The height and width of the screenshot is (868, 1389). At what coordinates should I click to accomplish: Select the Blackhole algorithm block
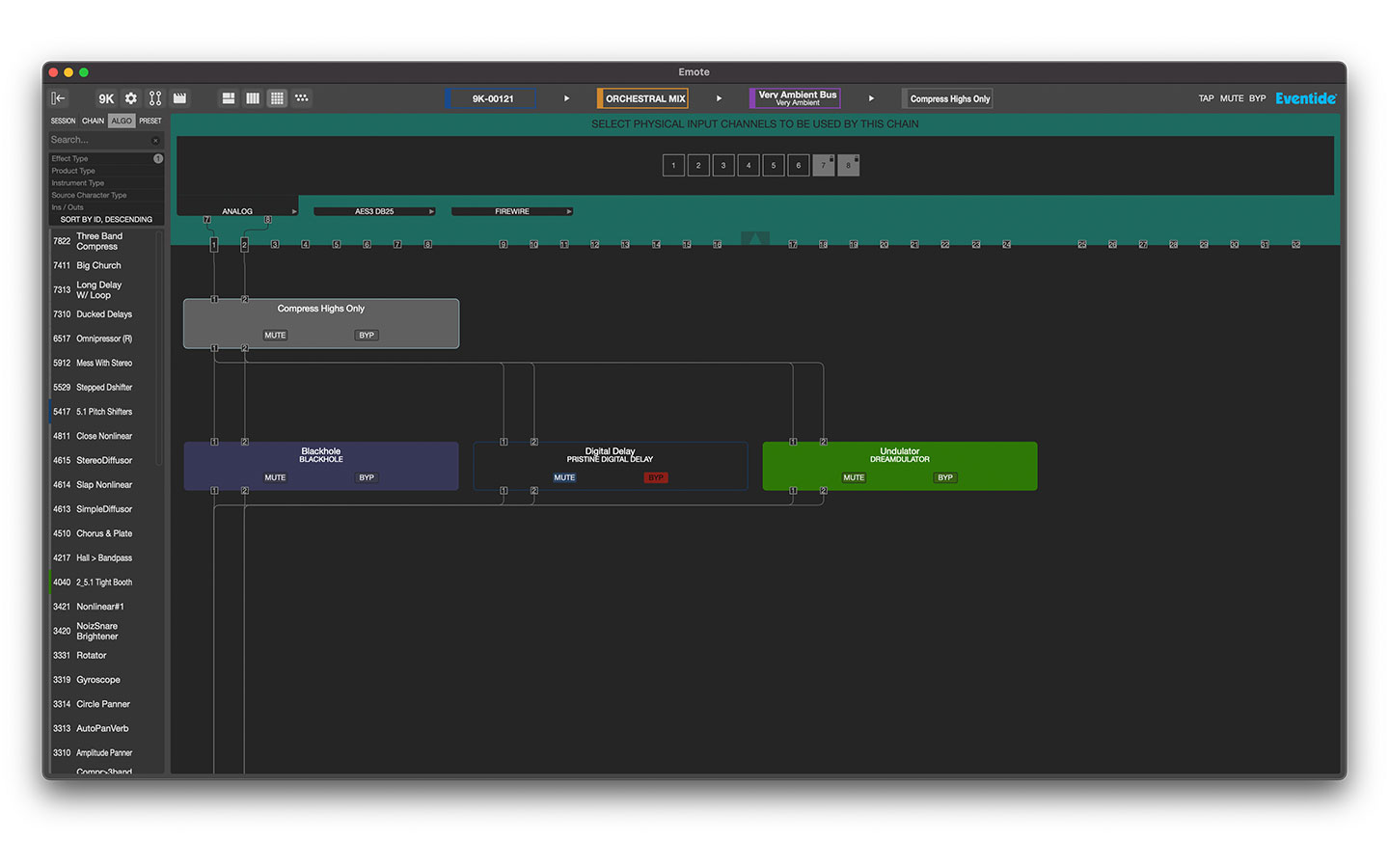coord(321,466)
